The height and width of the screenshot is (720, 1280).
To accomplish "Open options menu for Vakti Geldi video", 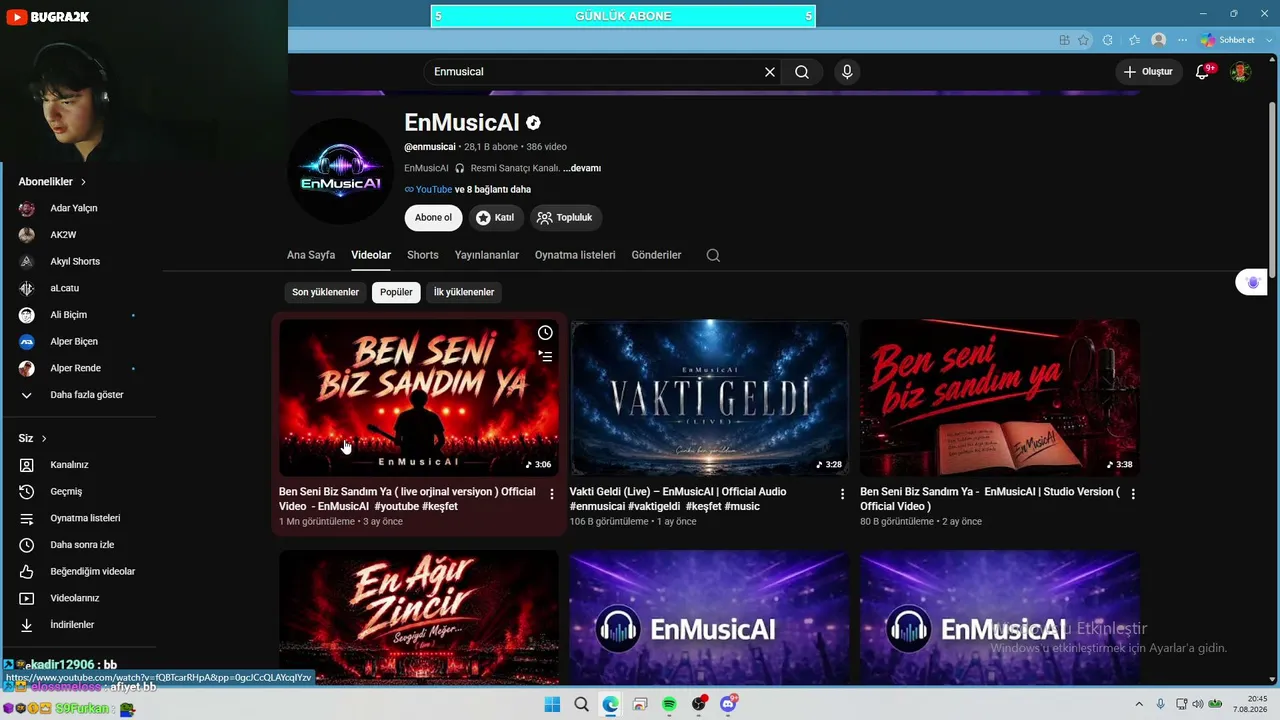I will (x=842, y=494).
